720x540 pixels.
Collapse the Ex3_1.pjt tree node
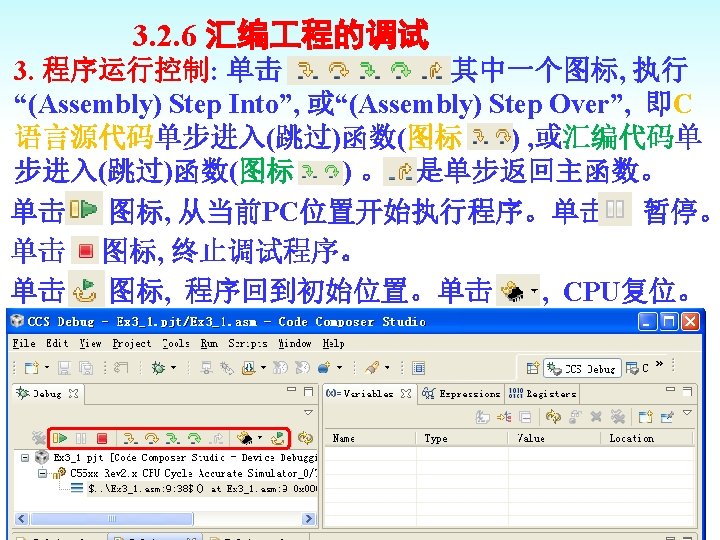tap(25, 458)
